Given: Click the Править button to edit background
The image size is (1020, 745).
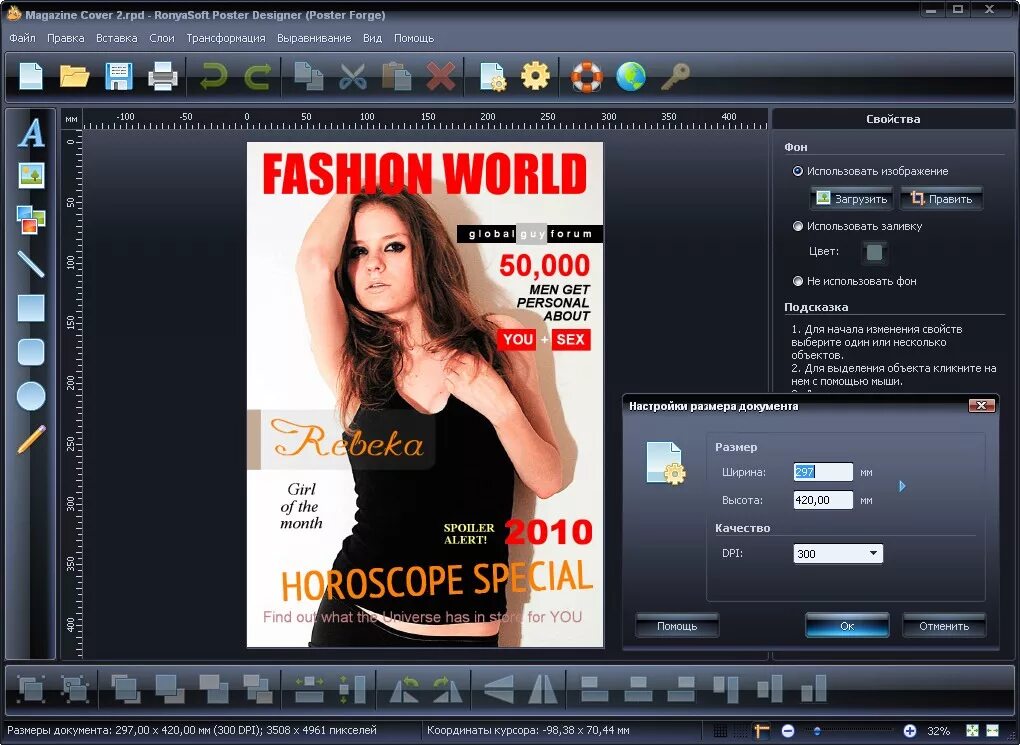Looking at the screenshot, I should pos(941,198).
